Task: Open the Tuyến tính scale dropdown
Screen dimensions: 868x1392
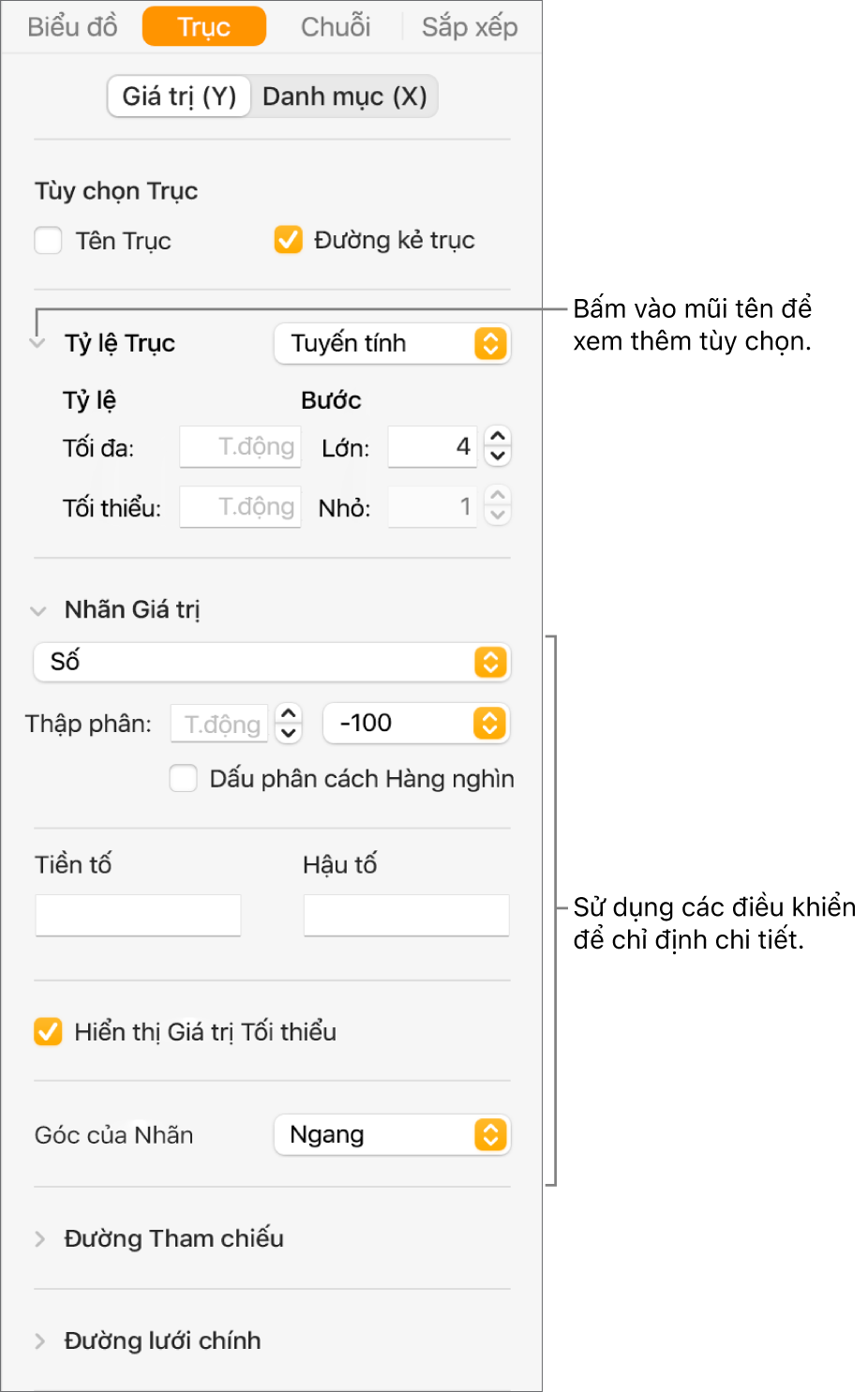Action: coord(392,344)
